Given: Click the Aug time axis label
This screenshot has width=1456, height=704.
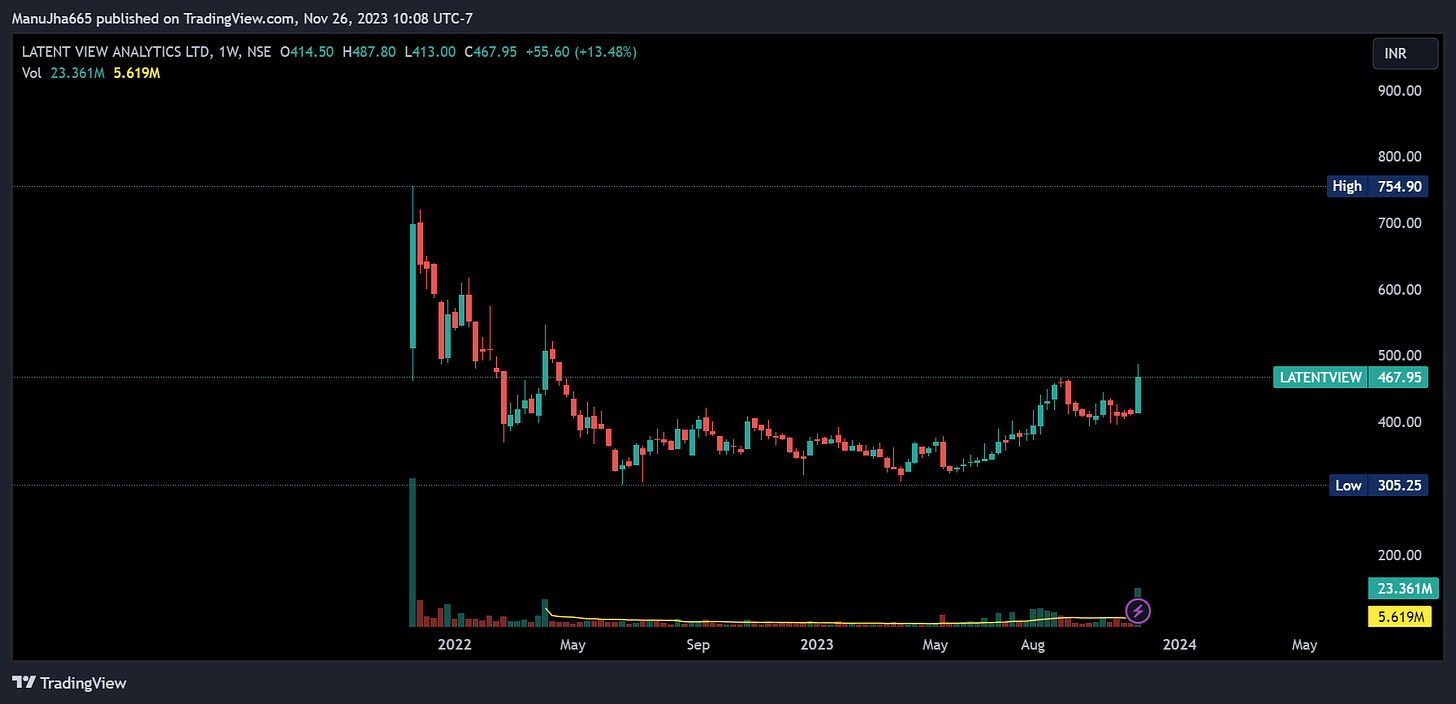Looking at the screenshot, I should coord(1033,645).
